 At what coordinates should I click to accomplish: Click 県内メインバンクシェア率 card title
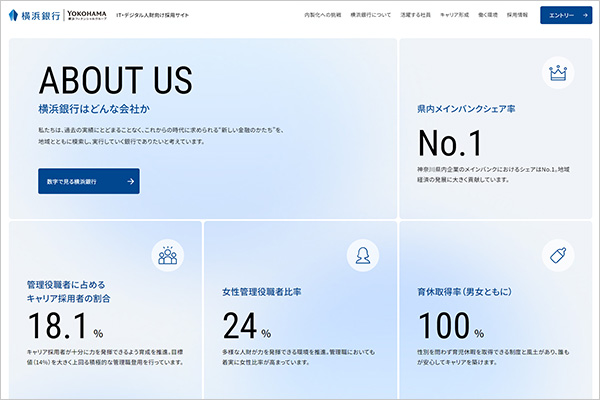[x=466, y=109]
